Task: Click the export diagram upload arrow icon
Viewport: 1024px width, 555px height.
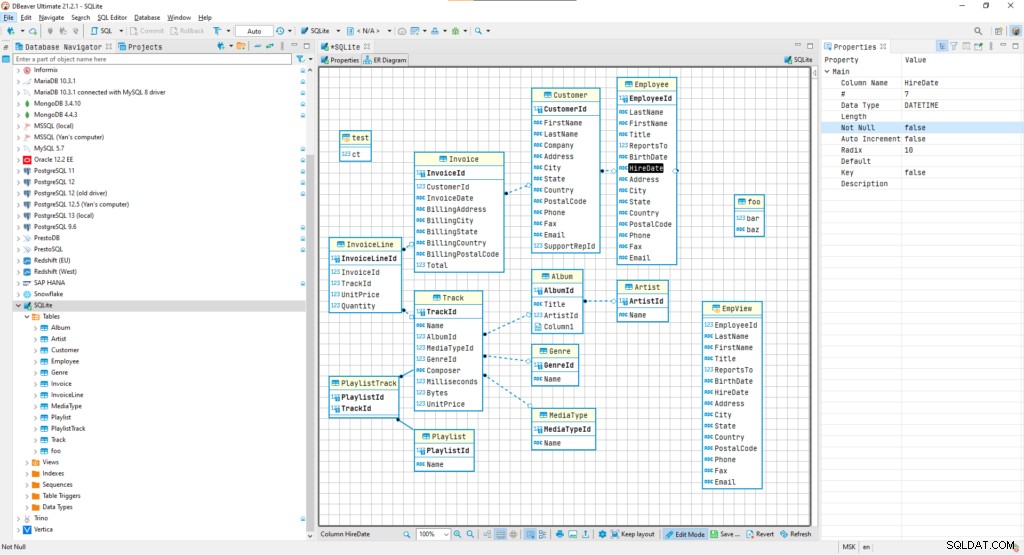Action: click(585, 534)
